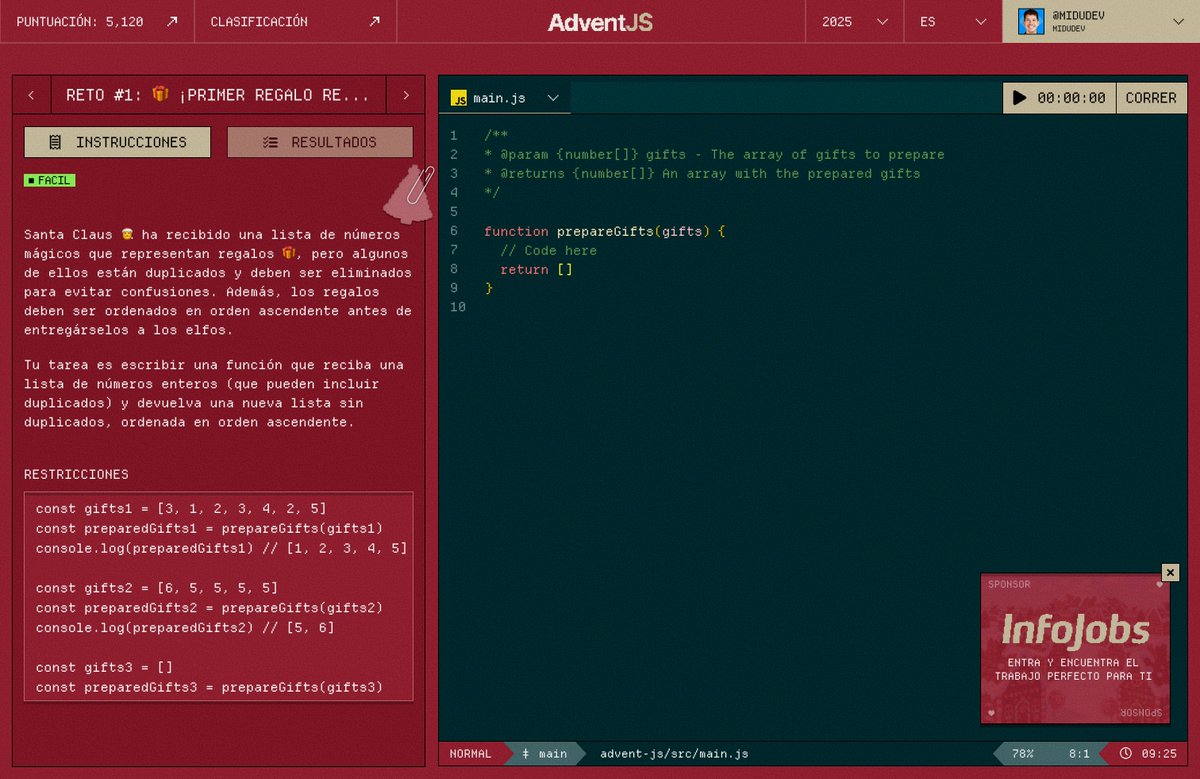Click the clock icon in status bar
The width and height of the screenshot is (1200, 779).
coord(1126,753)
